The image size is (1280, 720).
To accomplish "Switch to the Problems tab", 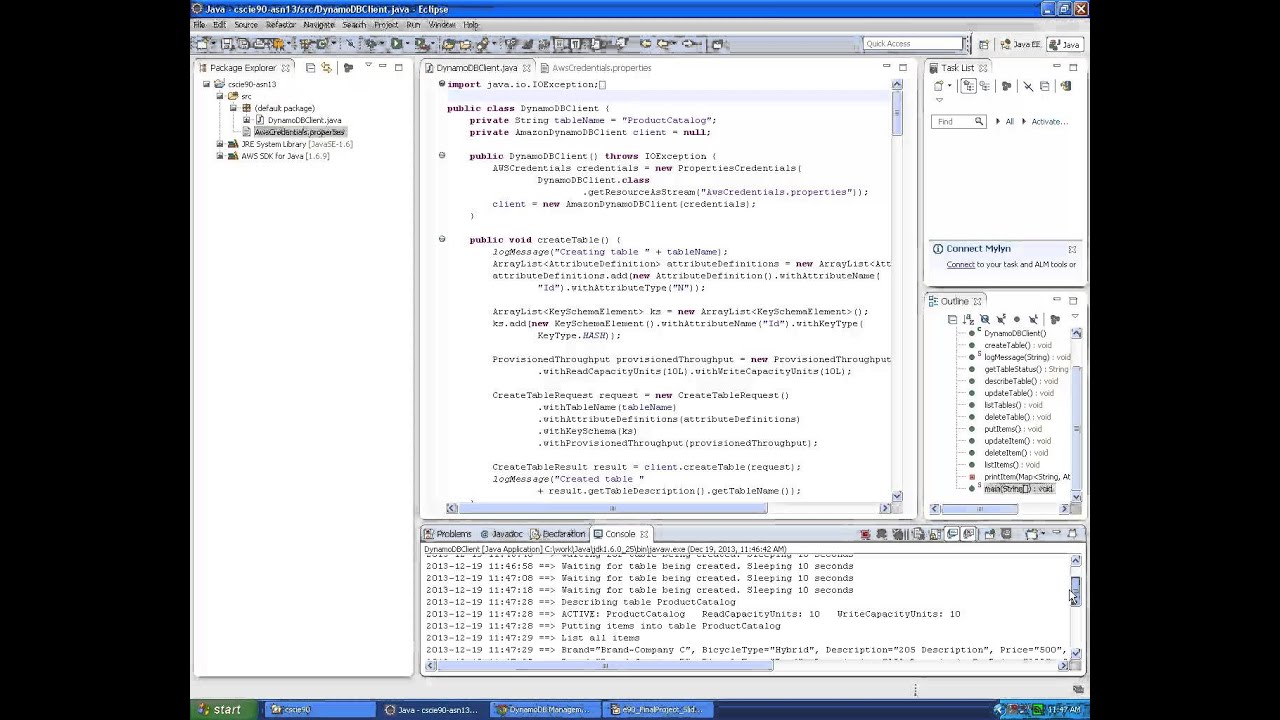I will coord(447,534).
